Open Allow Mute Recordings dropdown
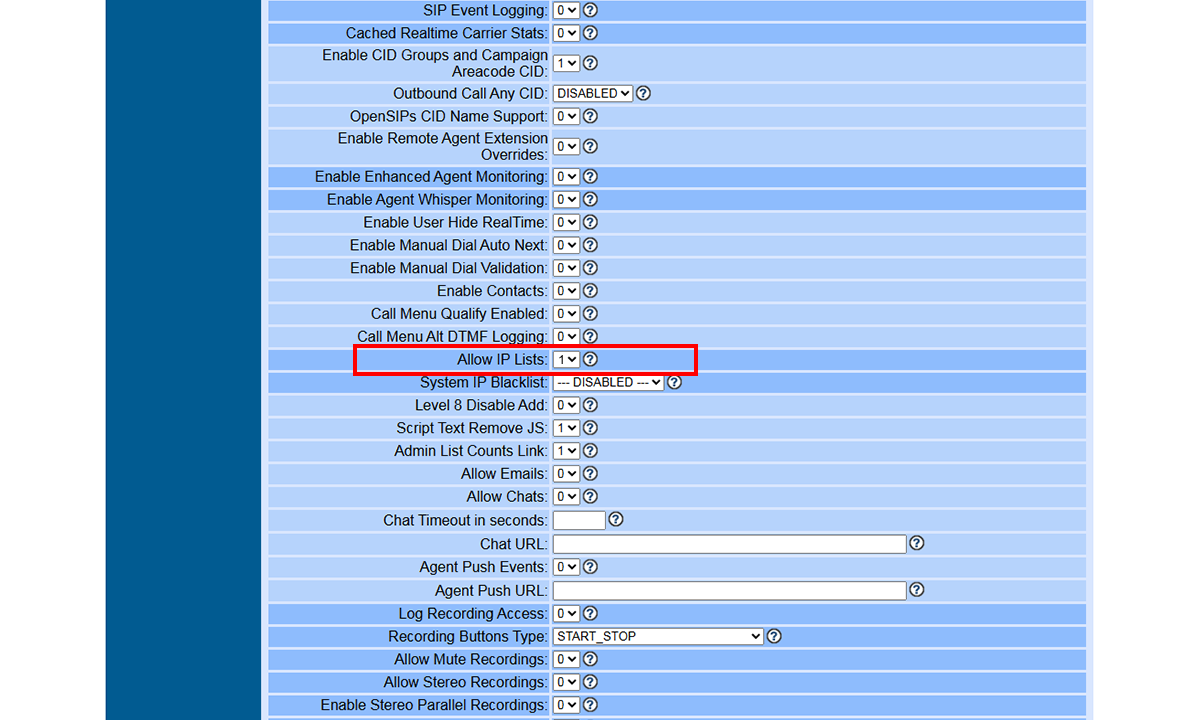This screenshot has height=720, width=1200. click(566, 659)
